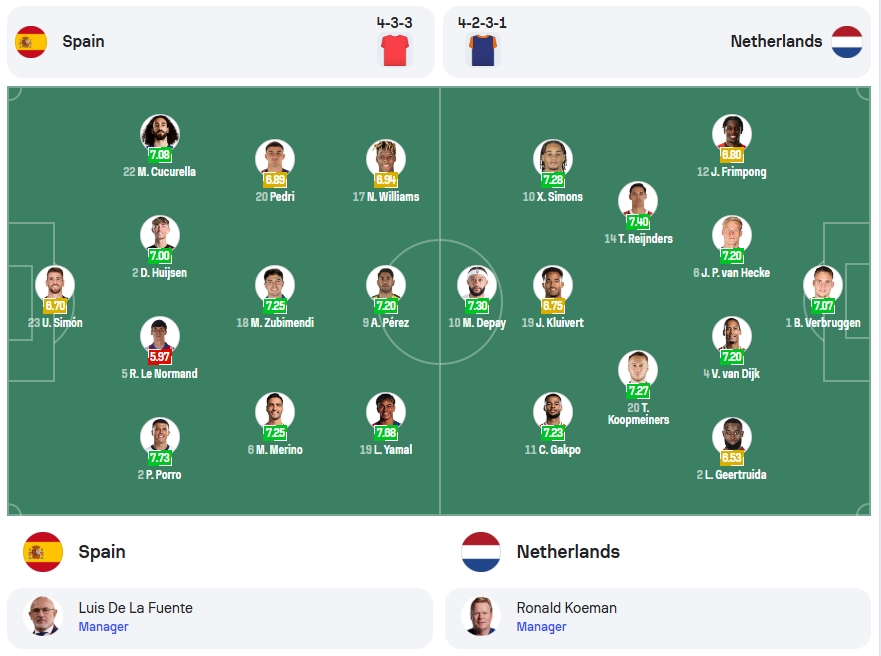
Task: Open M. Cucurella's player avatar
Action: [160, 134]
